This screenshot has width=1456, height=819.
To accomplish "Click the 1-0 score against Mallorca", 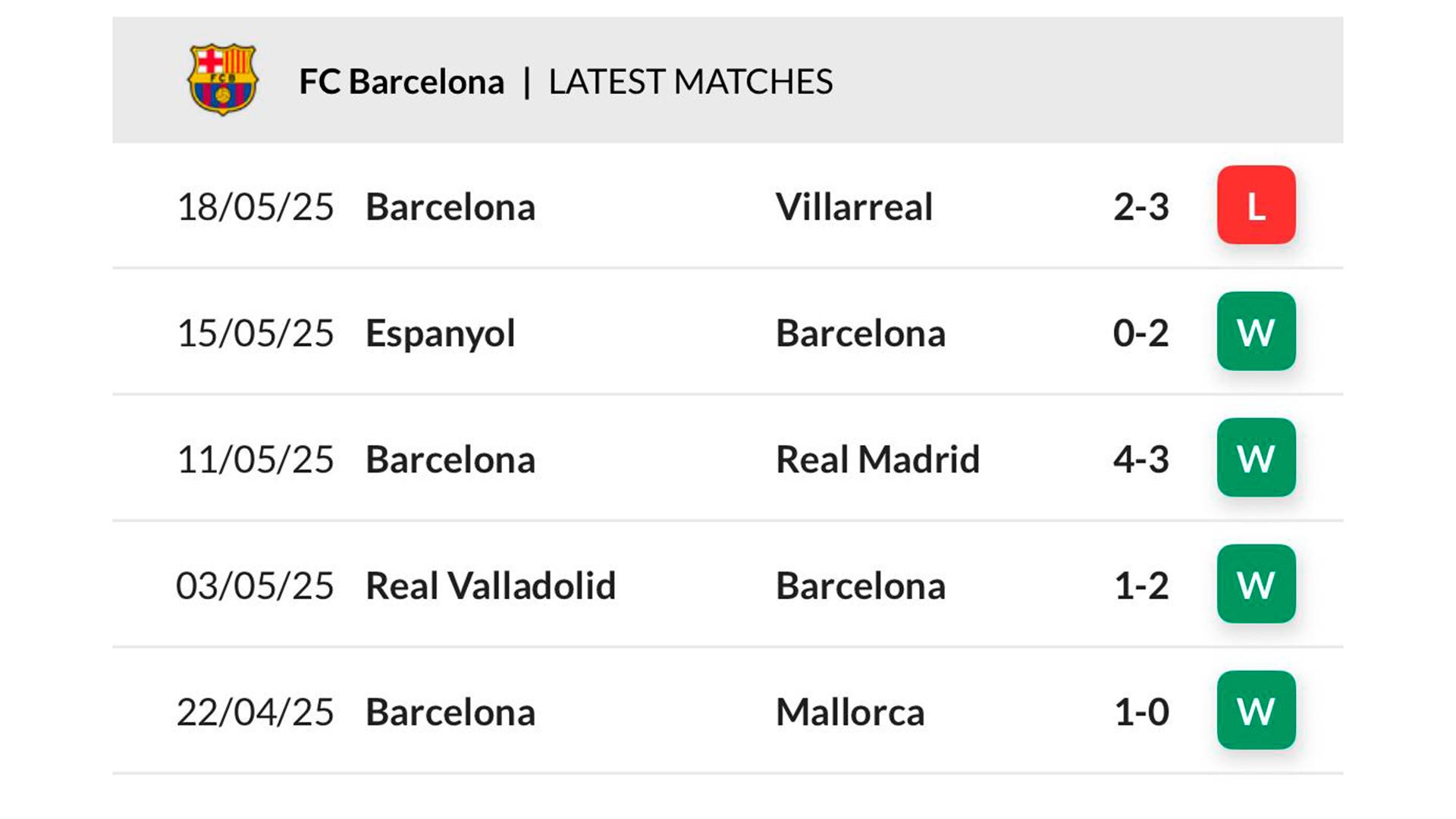I will (x=1141, y=713).
